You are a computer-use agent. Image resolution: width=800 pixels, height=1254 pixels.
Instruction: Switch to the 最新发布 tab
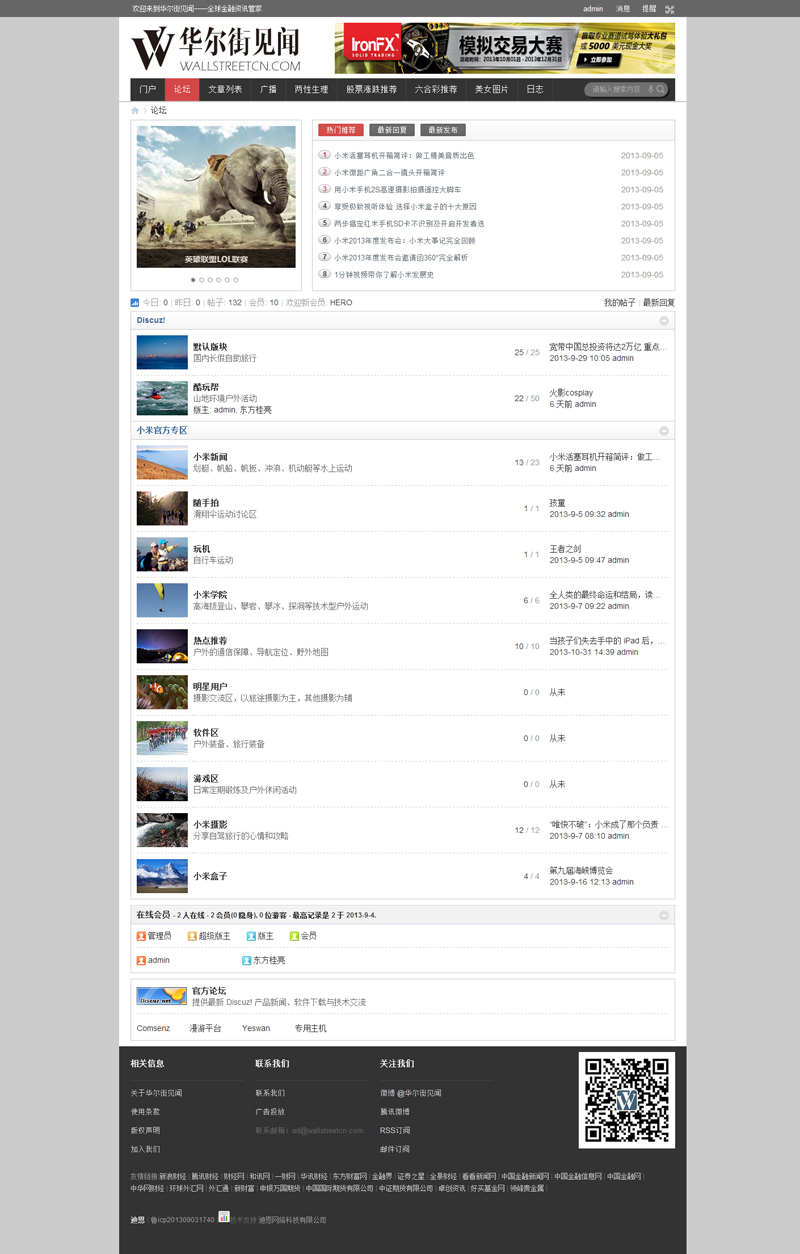[x=443, y=130]
